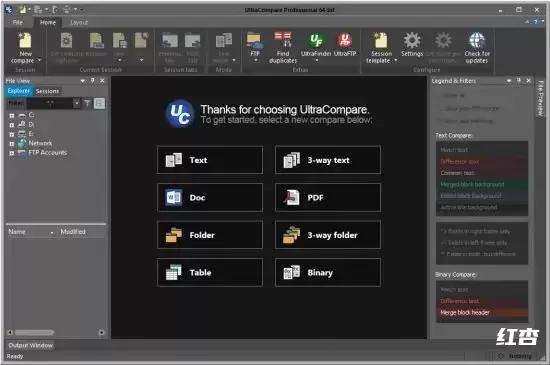
Task: Expand the Network tree node
Action: [12, 144]
